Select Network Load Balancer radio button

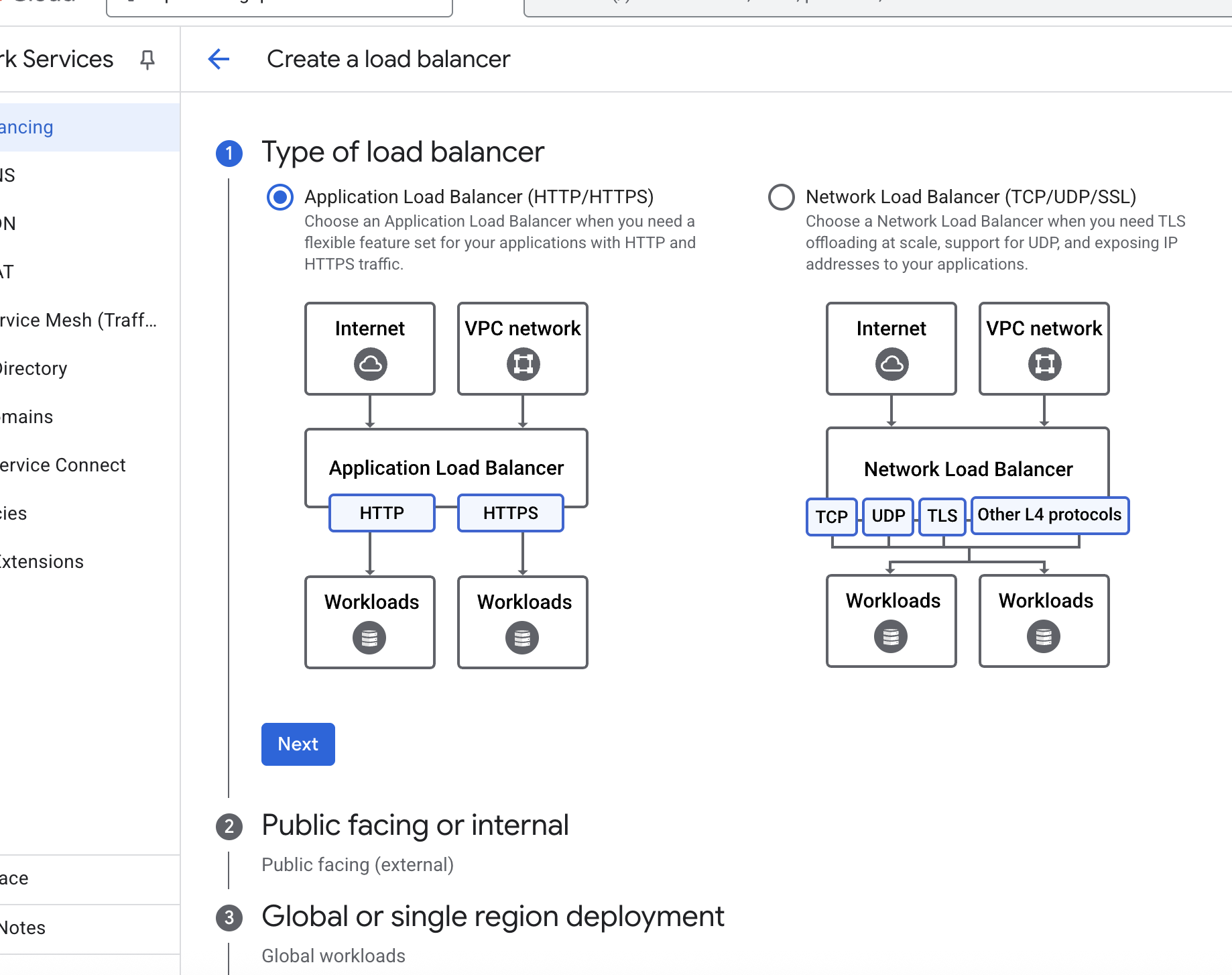(782, 197)
